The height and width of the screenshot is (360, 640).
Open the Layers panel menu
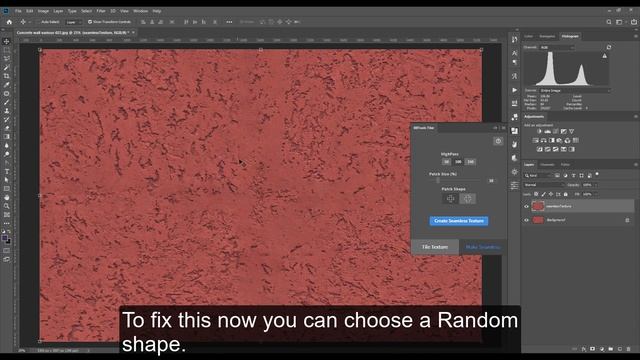(x=636, y=164)
